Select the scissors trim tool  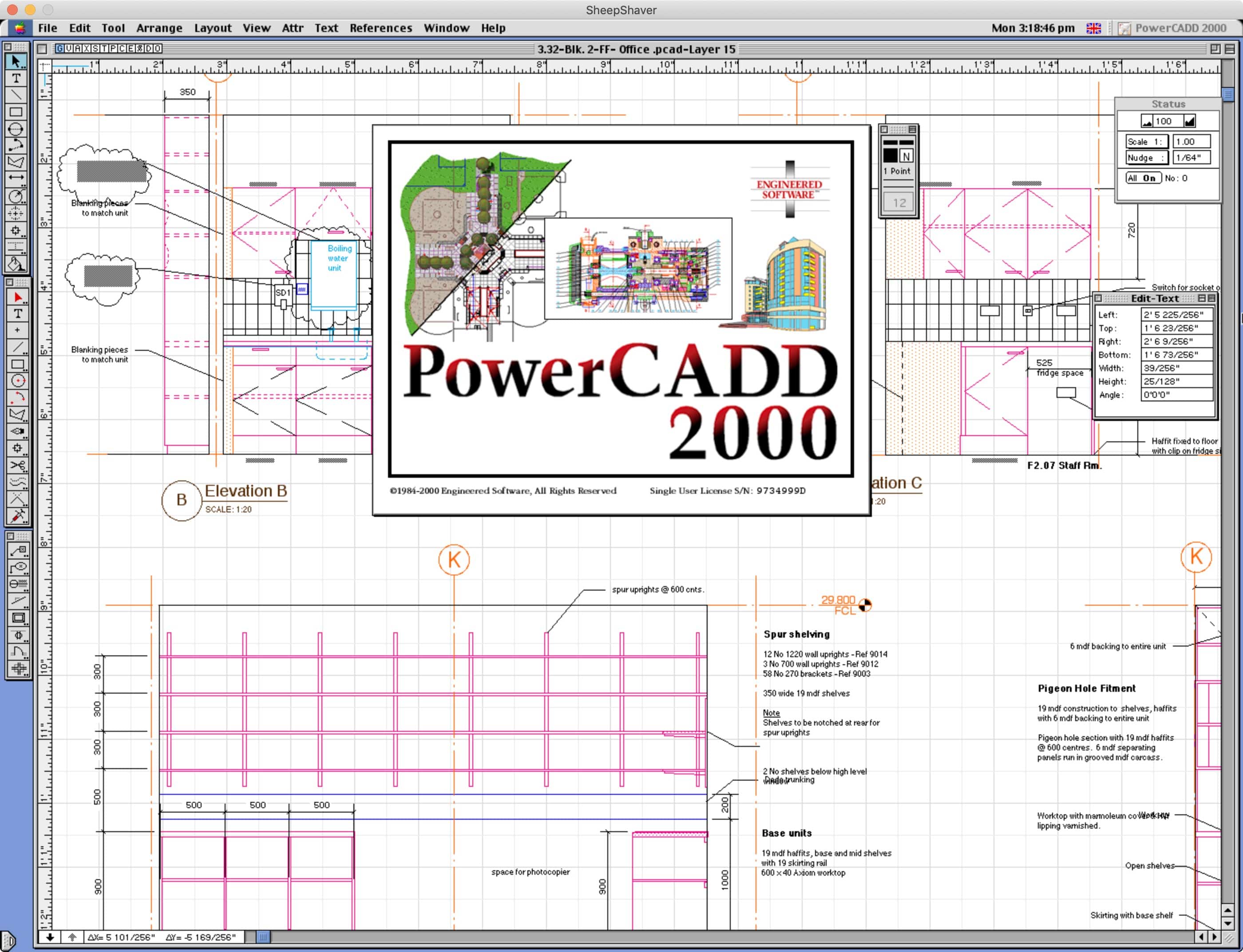click(18, 465)
